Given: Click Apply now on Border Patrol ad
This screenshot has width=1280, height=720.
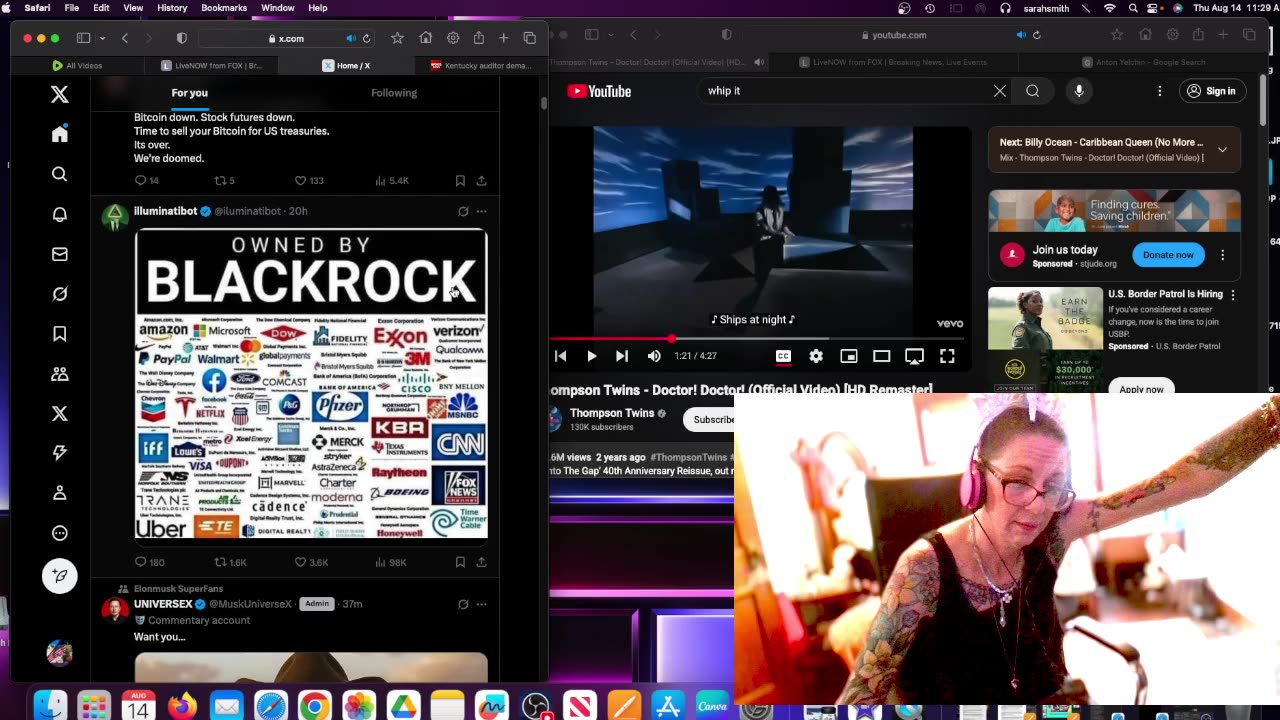Looking at the screenshot, I should coord(1141,389).
